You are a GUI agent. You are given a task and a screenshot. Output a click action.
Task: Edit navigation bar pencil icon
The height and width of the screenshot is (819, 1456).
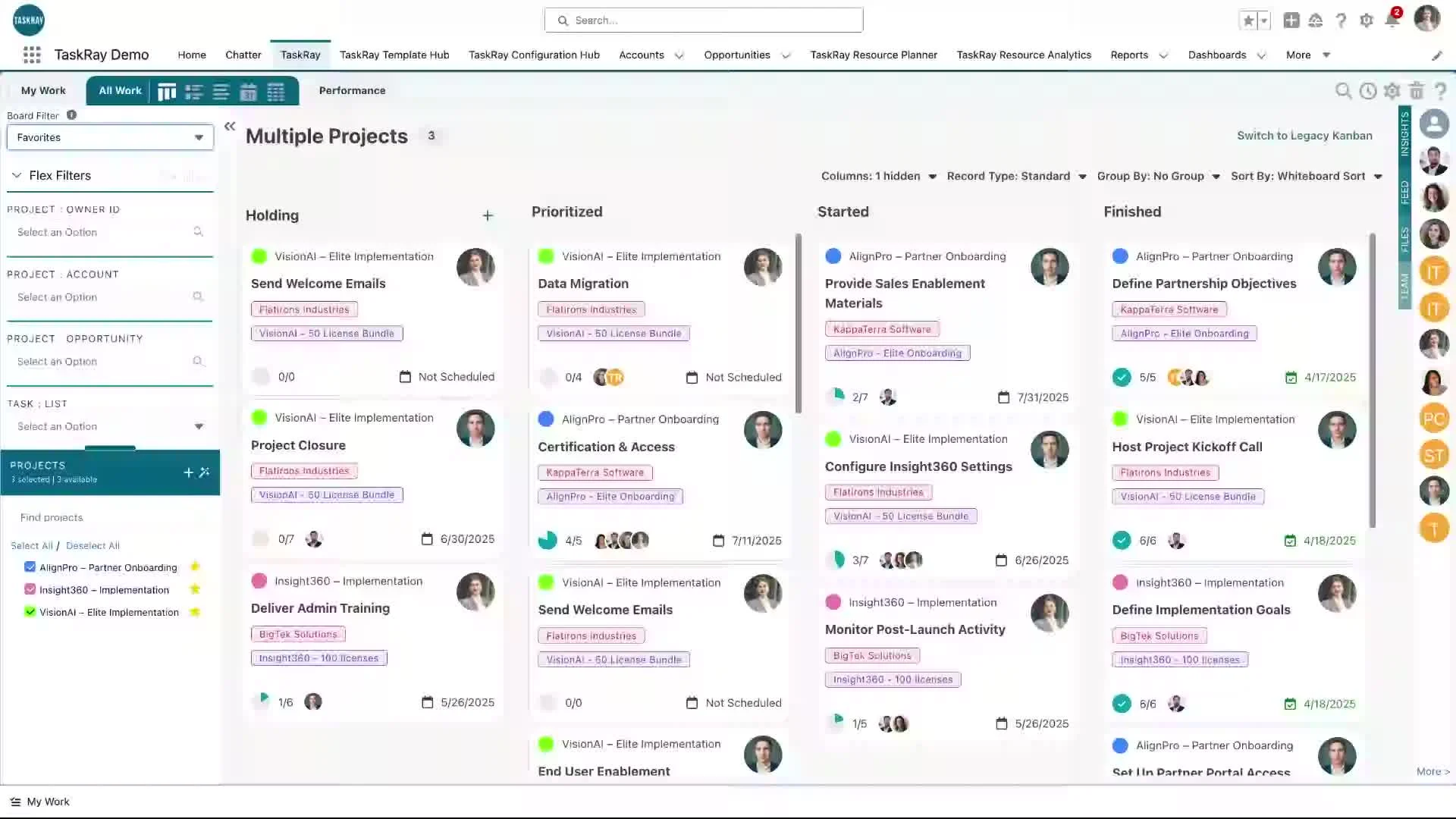[x=1436, y=55]
